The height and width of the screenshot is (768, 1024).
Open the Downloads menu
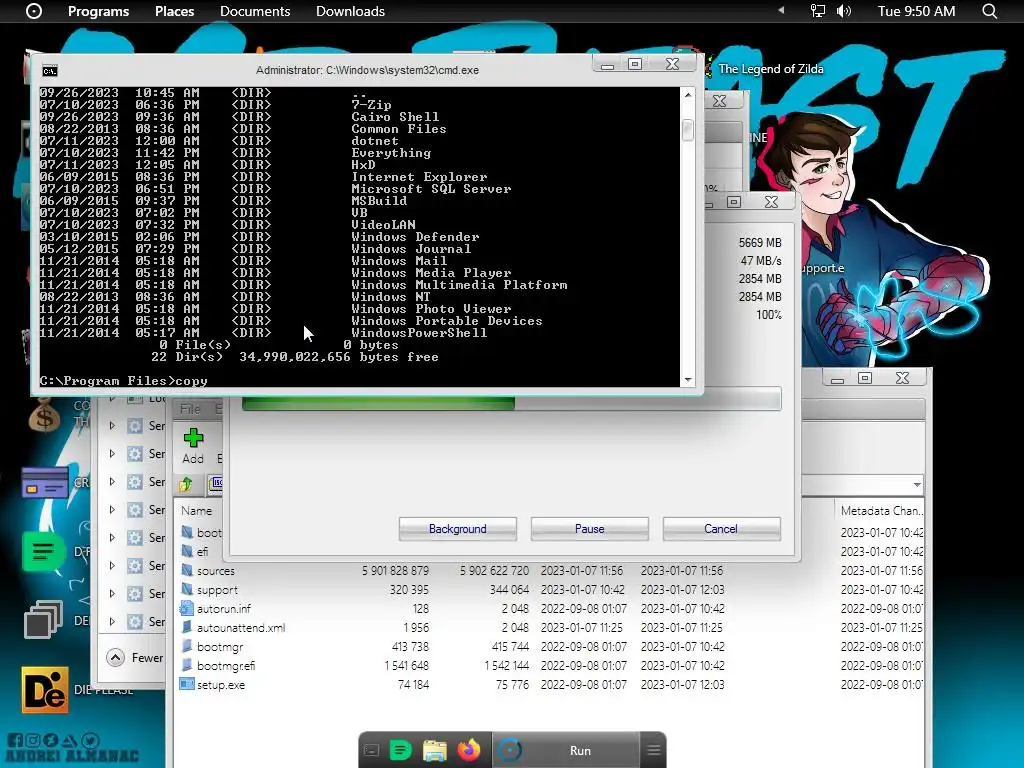[x=350, y=11]
